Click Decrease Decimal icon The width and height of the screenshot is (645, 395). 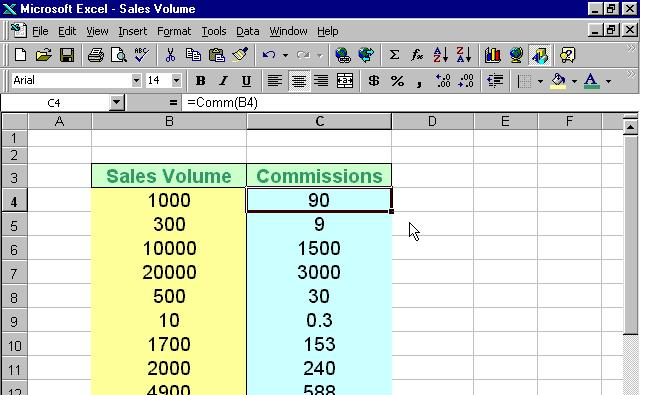coord(466,81)
